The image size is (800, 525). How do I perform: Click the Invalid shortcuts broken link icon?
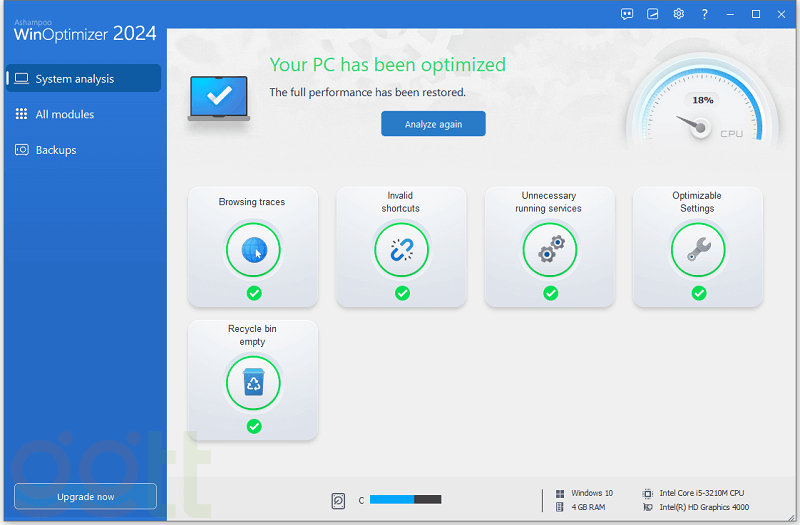click(401, 250)
